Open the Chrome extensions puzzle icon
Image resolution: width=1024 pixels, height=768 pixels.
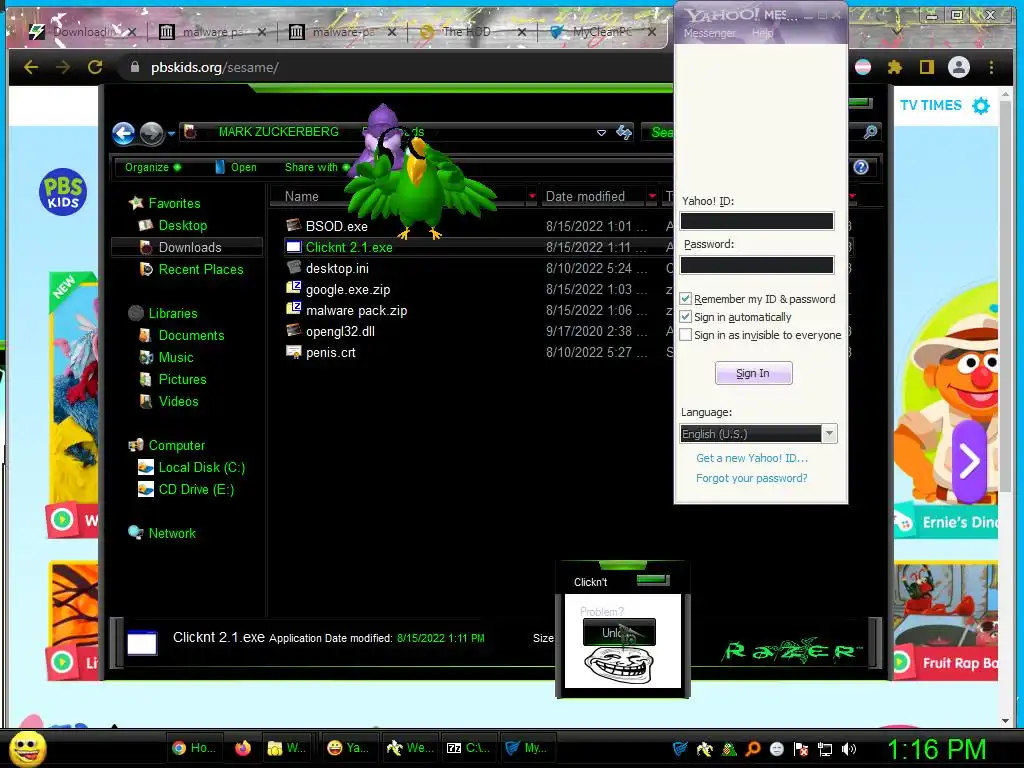pos(895,67)
